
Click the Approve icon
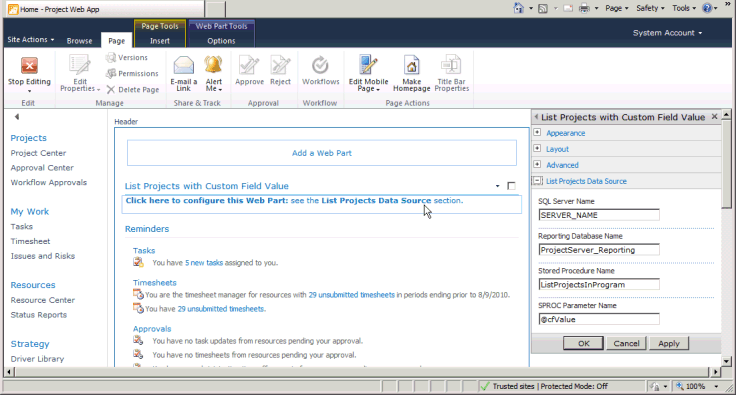(x=249, y=65)
